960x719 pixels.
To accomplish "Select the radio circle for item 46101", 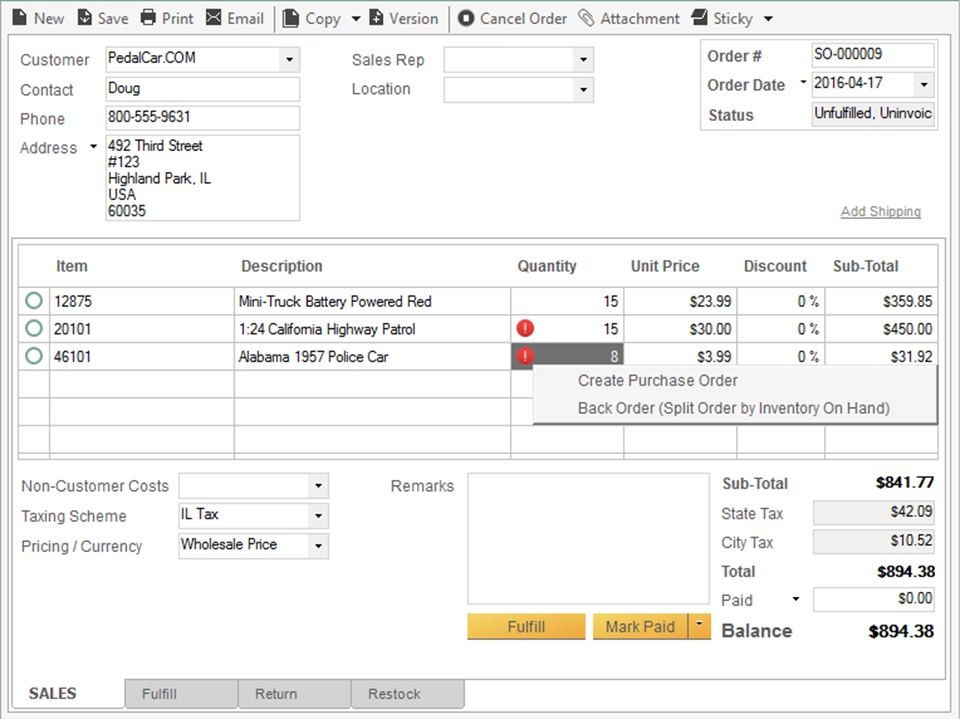I will point(34,356).
